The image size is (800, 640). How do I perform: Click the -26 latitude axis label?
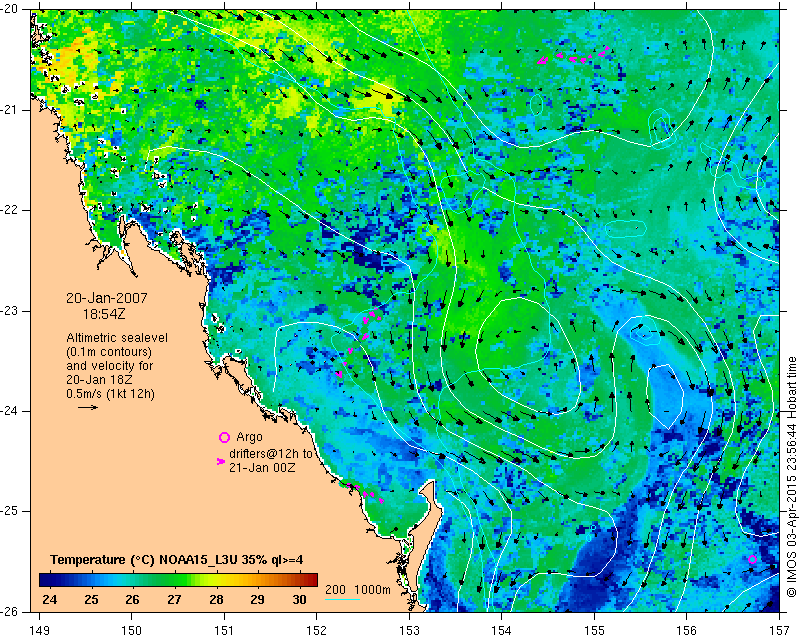pos(10,611)
